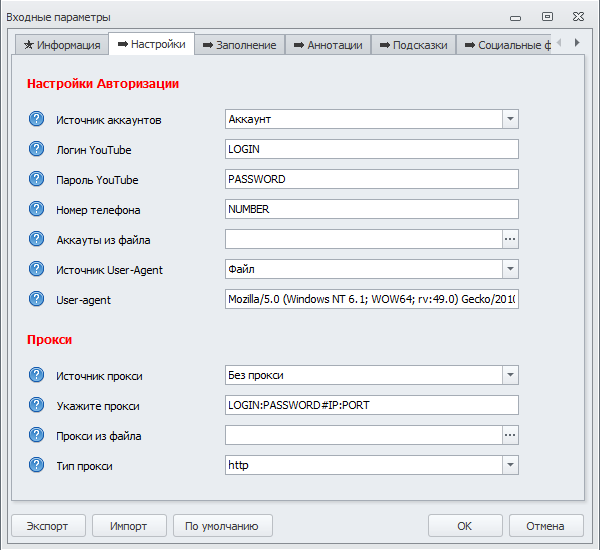Focus the Логин YouTube field
This screenshot has width=600, height=550.
tap(372, 149)
